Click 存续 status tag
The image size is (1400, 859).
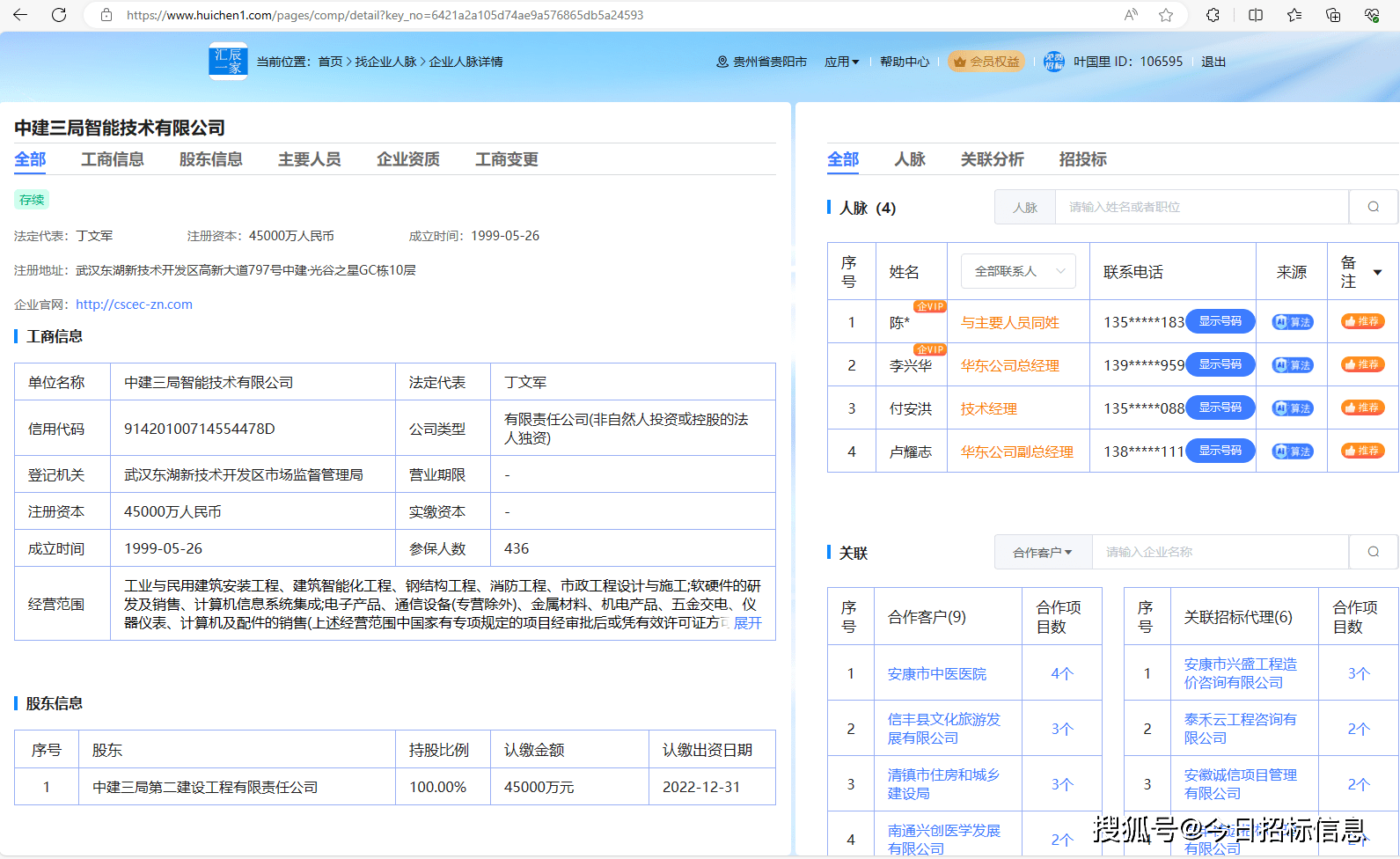(32, 200)
